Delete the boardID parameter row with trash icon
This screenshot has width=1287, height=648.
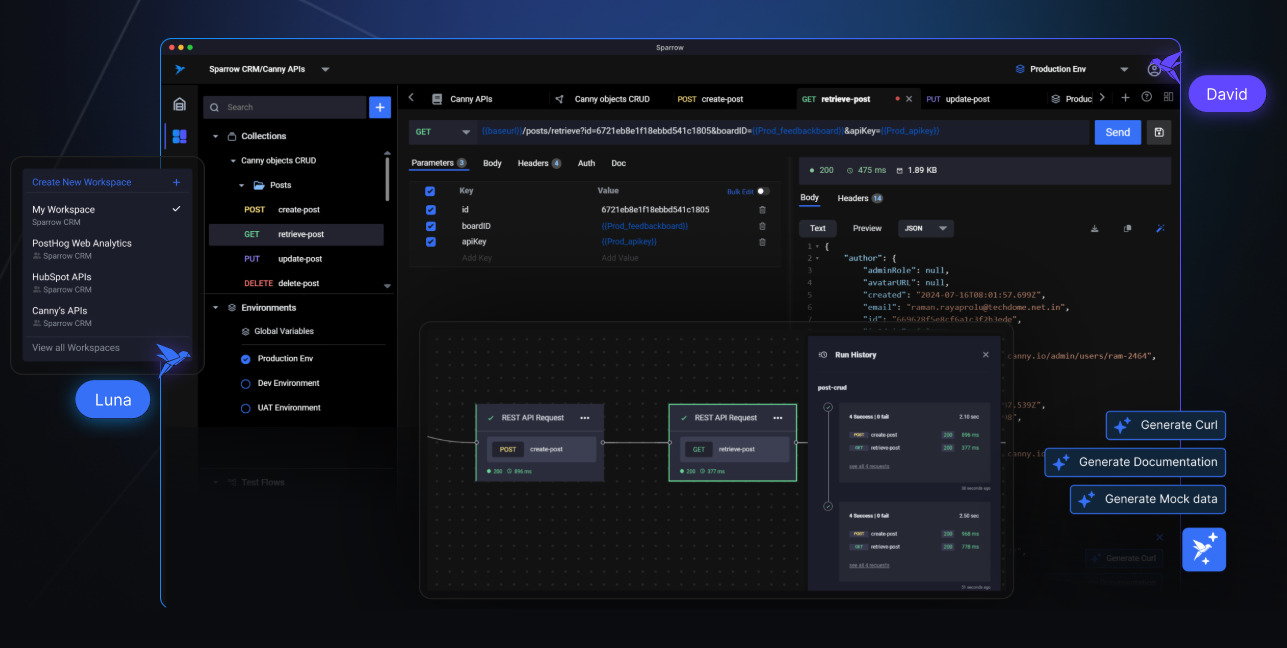click(762, 226)
